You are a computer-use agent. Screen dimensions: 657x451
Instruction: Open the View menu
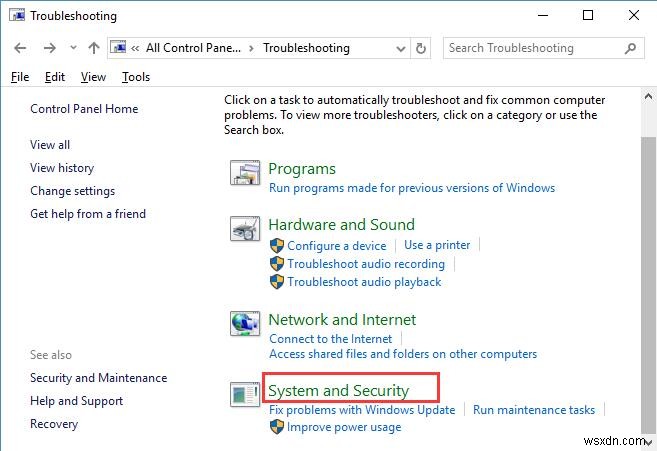[93, 77]
